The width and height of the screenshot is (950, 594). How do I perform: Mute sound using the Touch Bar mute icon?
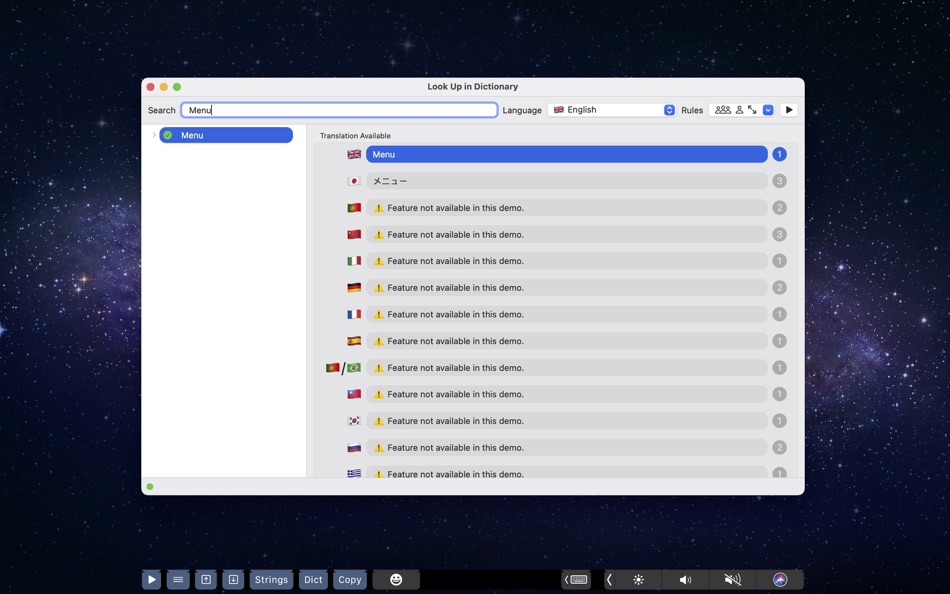[x=732, y=580]
